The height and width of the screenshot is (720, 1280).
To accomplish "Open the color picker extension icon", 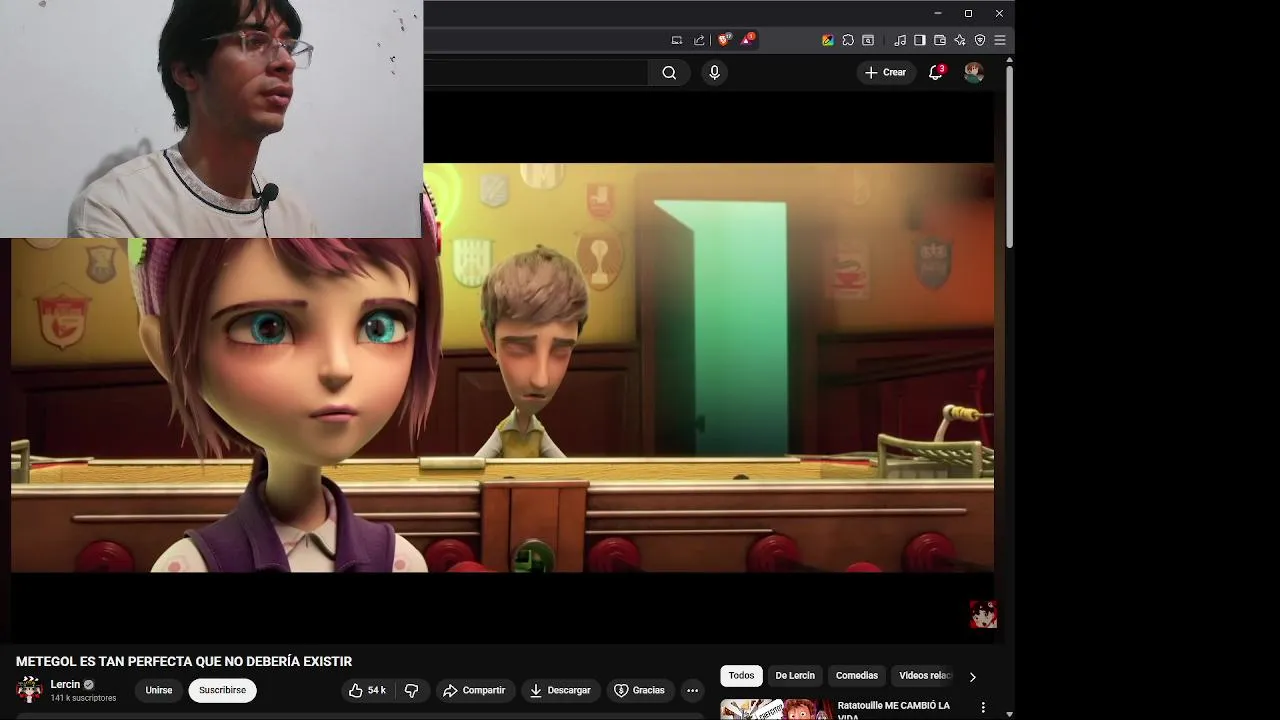I will point(828,40).
